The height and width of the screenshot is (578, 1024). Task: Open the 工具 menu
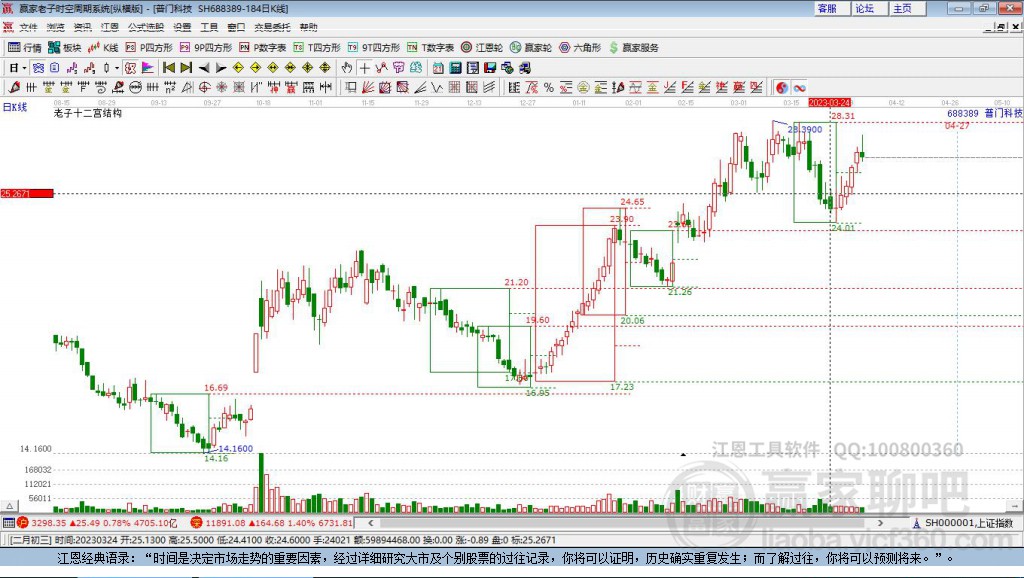tap(209, 27)
